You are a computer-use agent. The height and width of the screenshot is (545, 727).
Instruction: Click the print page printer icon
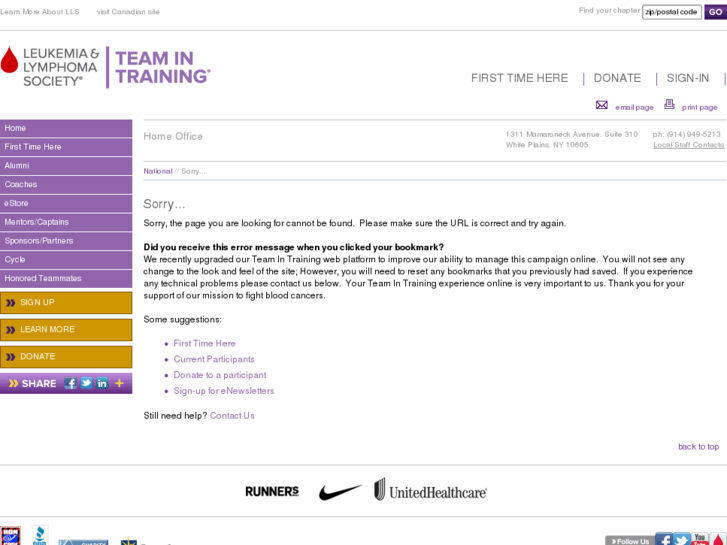669,104
